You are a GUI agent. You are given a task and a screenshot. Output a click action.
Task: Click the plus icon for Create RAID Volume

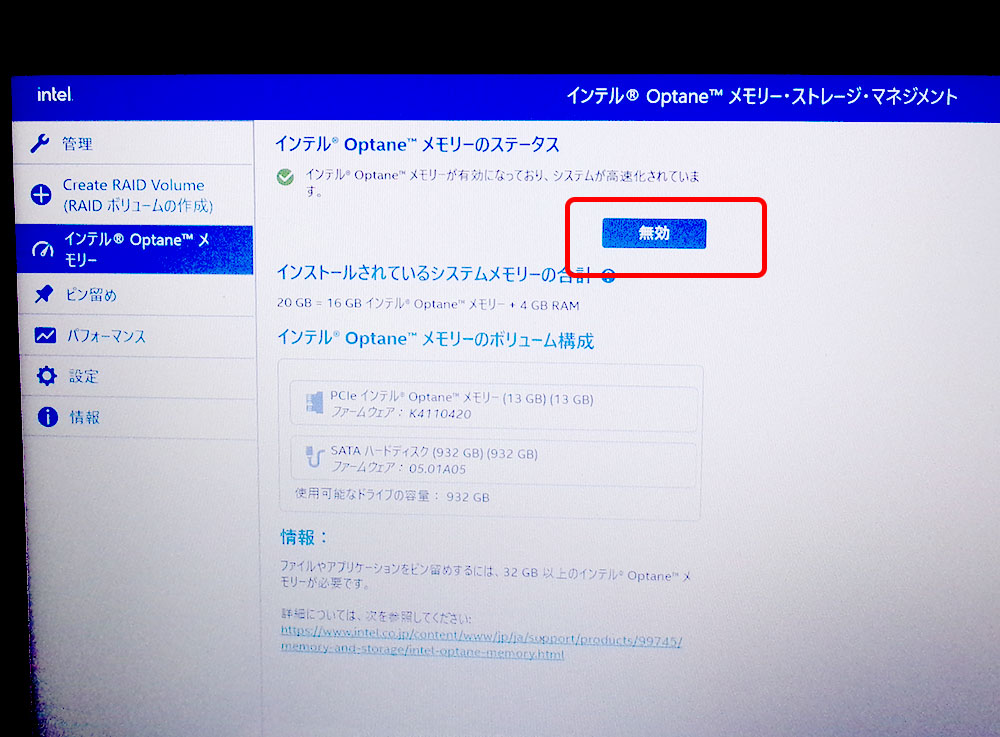[x=41, y=195]
